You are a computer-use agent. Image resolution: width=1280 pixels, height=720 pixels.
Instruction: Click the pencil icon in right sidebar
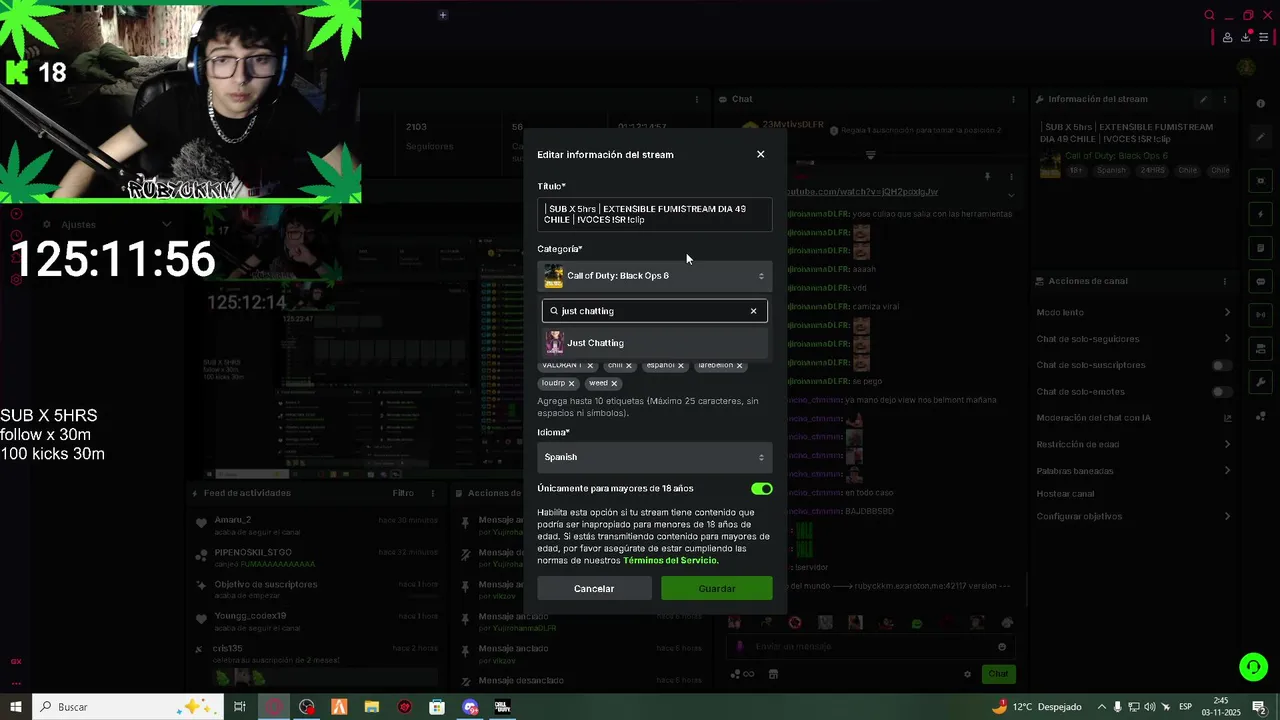tap(1261, 137)
